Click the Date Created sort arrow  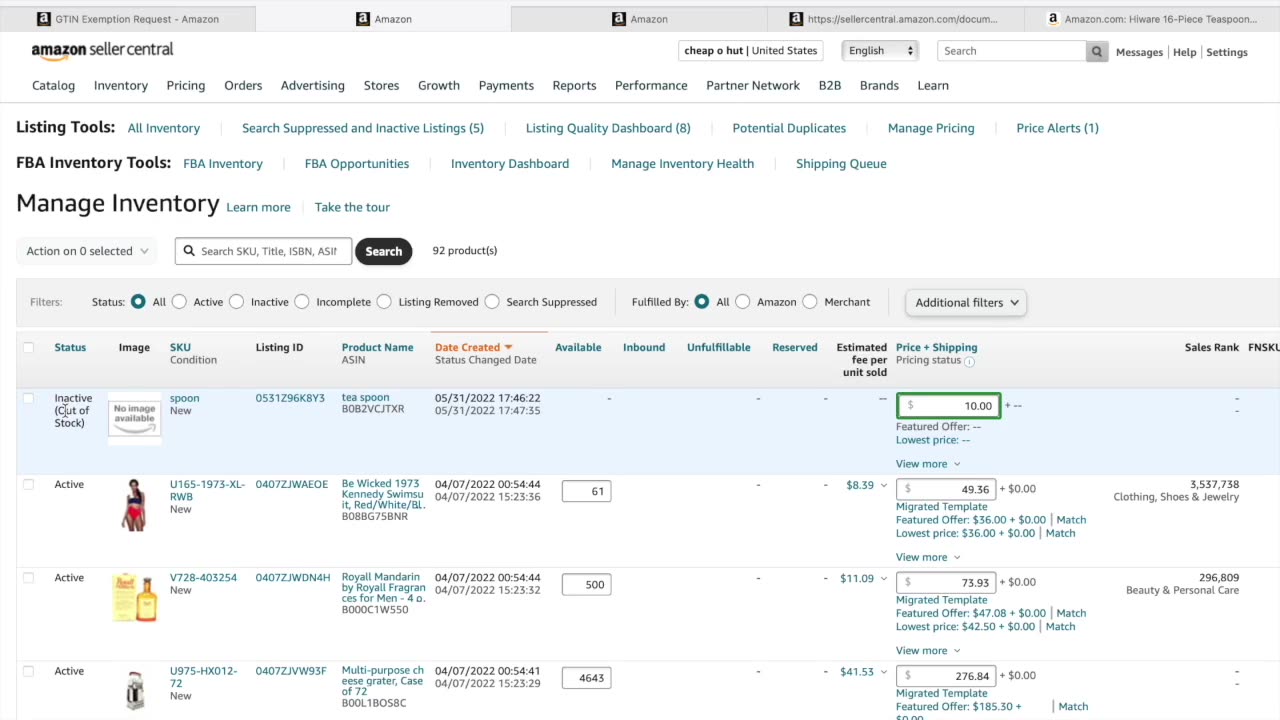[508, 347]
